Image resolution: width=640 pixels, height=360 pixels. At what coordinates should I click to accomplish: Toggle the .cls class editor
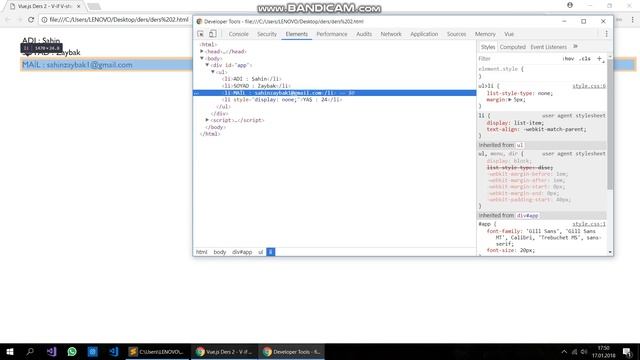coord(585,59)
